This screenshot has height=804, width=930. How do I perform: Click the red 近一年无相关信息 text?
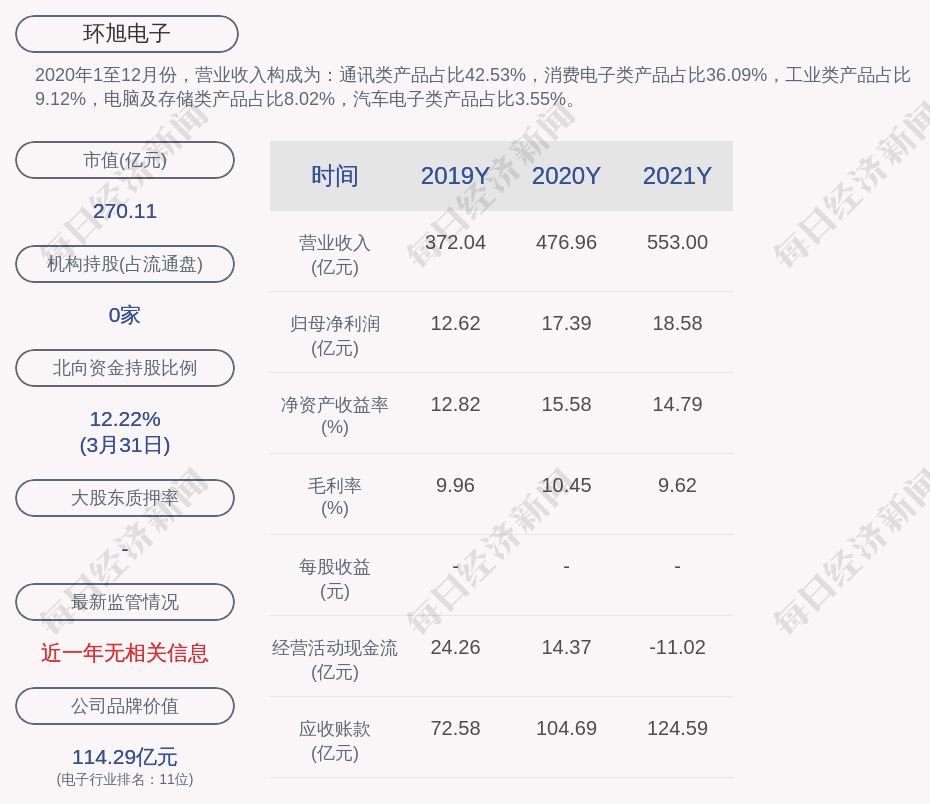point(125,653)
